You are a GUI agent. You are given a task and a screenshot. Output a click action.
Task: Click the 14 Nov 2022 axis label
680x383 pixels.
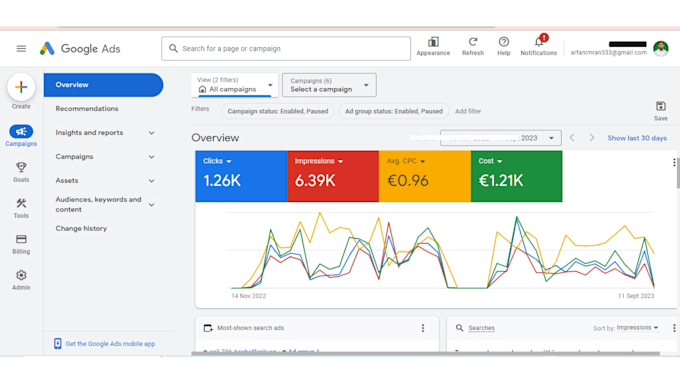point(248,296)
